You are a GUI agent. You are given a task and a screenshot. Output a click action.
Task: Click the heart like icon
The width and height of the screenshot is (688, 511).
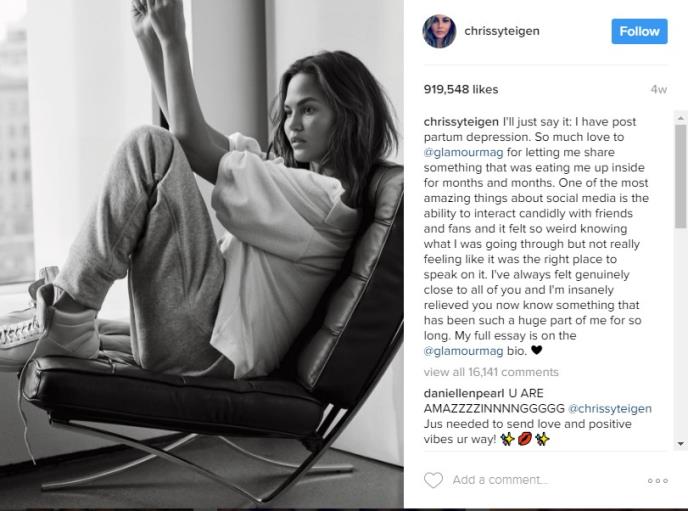[433, 480]
